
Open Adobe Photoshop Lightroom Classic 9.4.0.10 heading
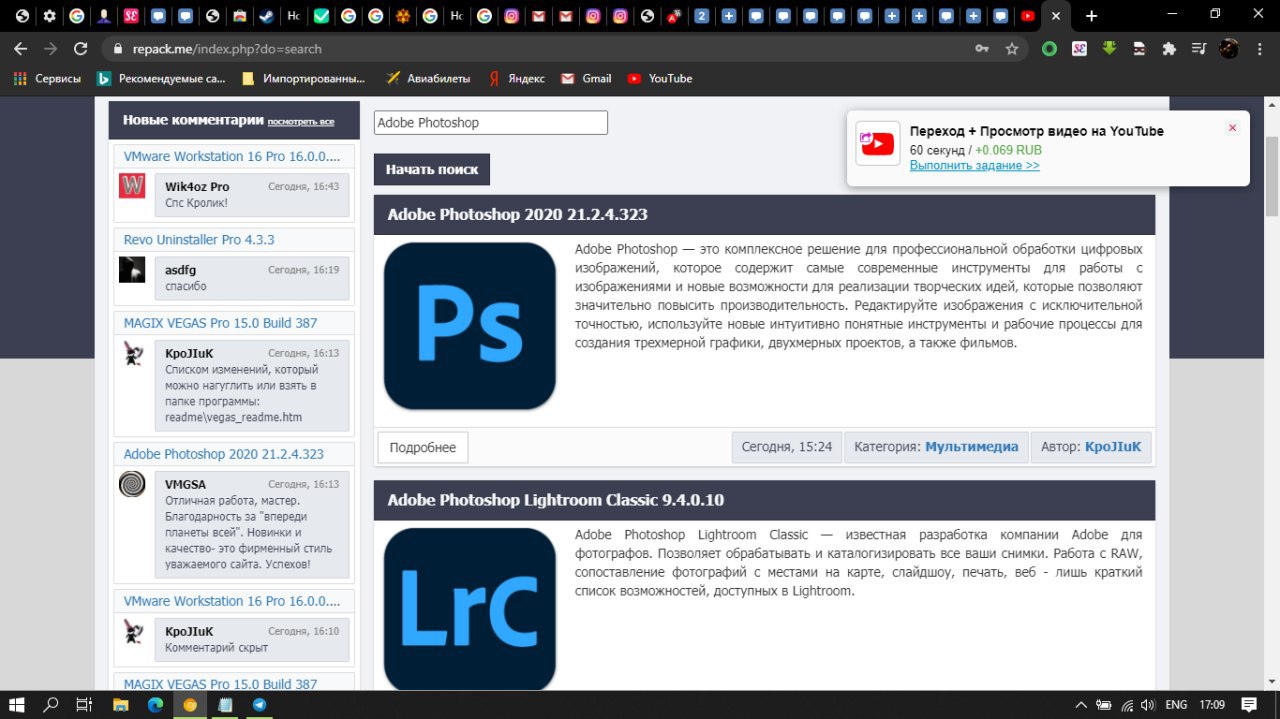556,500
